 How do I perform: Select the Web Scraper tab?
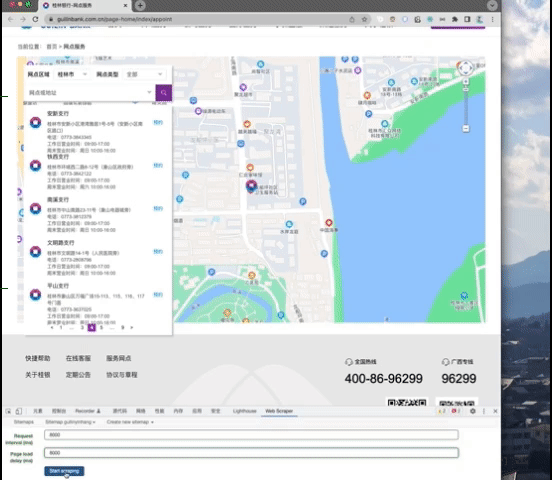279,411
